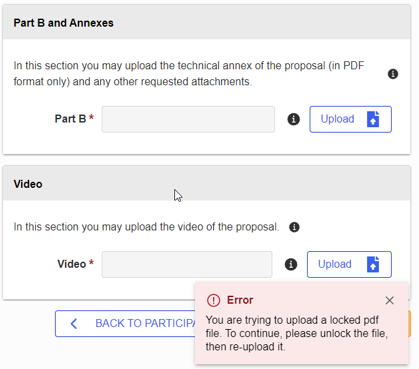
Task: Click the file-upload arrow icon in Video Upload button
Action: (x=373, y=264)
